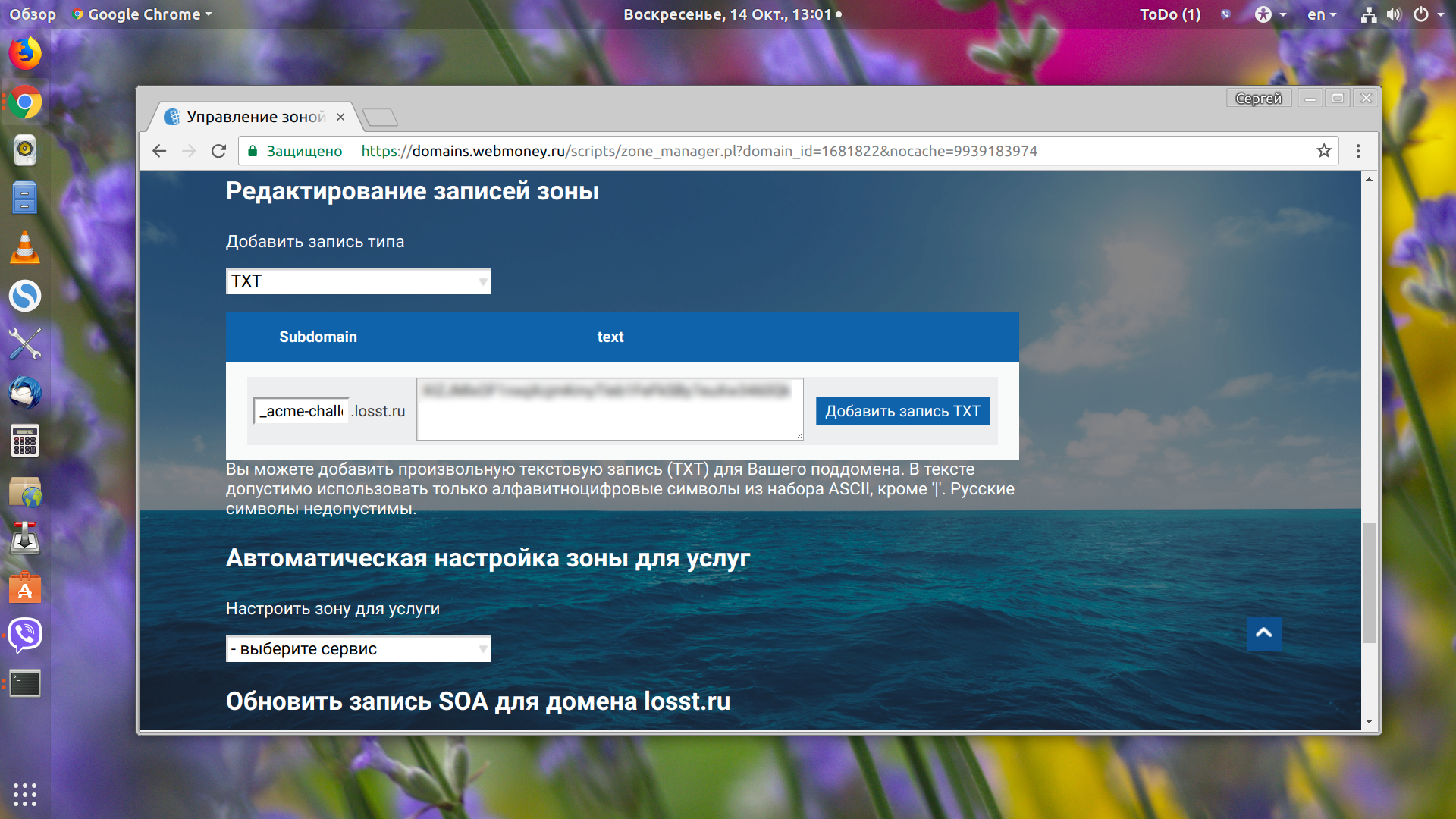
Task: Click the Сергей profile button
Action: coord(1259,99)
